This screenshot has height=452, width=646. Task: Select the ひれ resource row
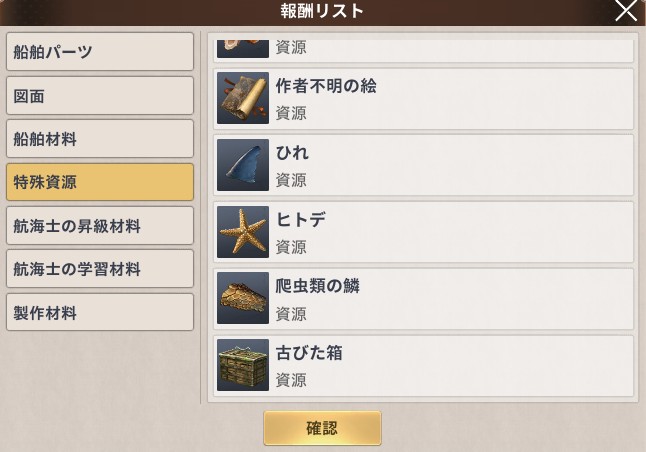(x=424, y=165)
